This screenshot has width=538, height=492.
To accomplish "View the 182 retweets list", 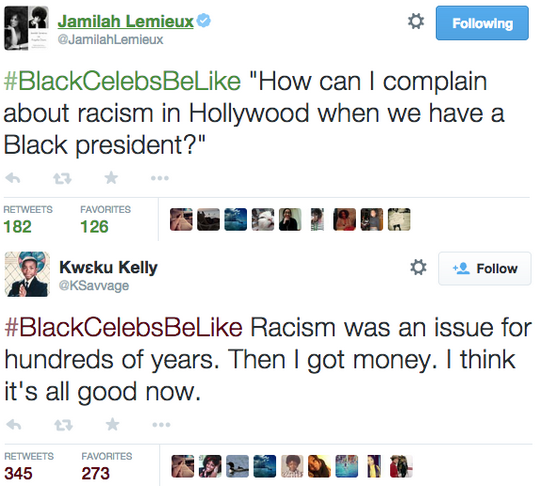I will (28, 220).
